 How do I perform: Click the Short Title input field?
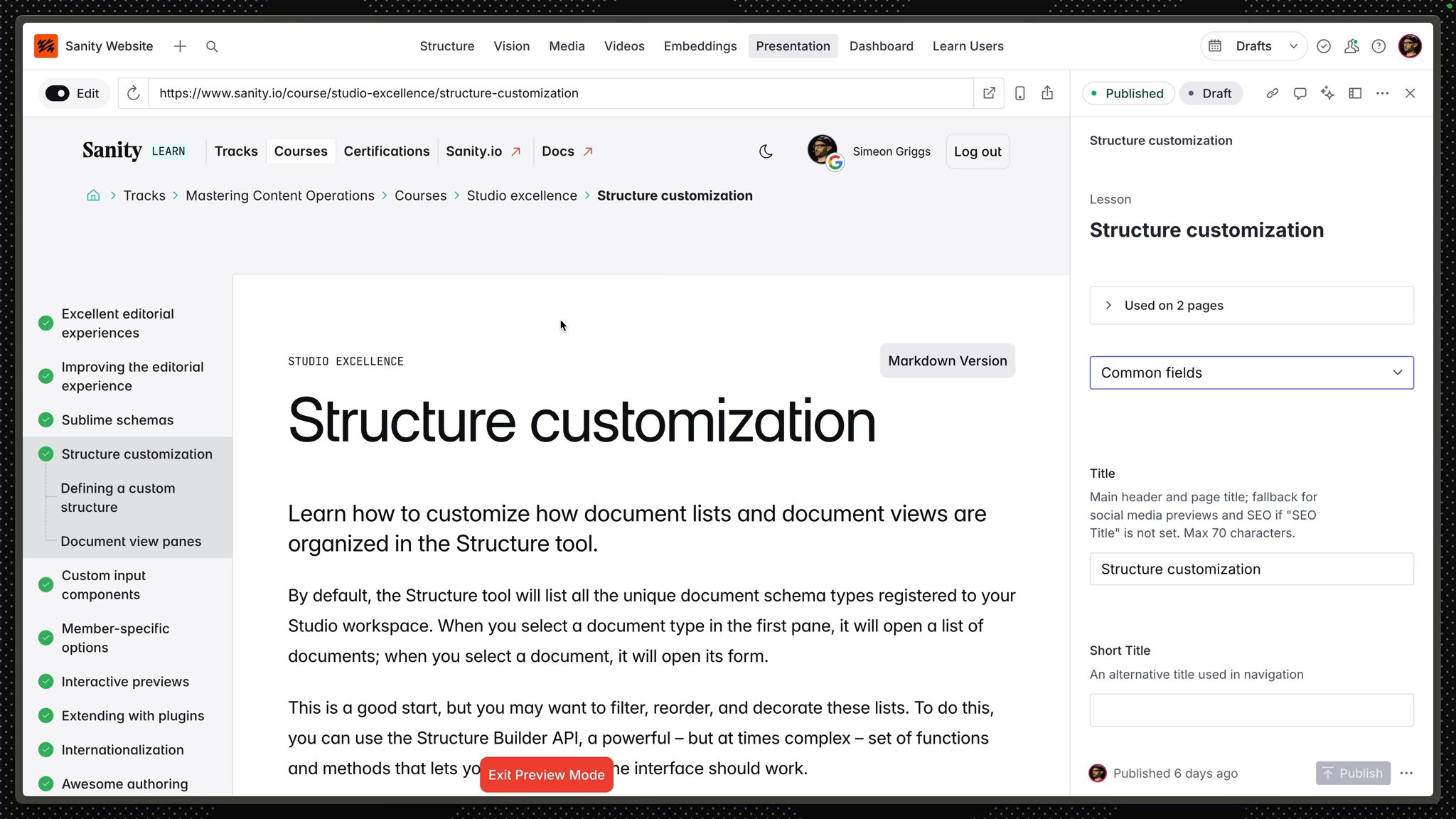tap(1251, 710)
